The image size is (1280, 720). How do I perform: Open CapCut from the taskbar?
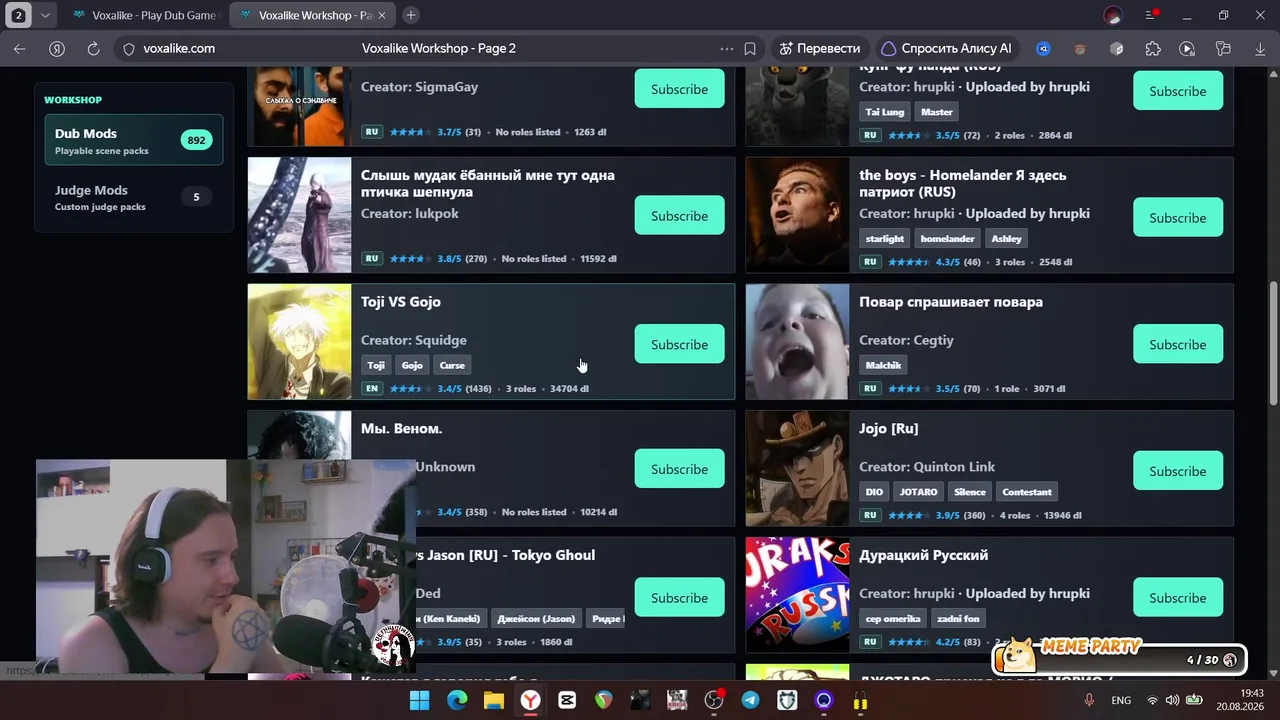click(x=567, y=700)
